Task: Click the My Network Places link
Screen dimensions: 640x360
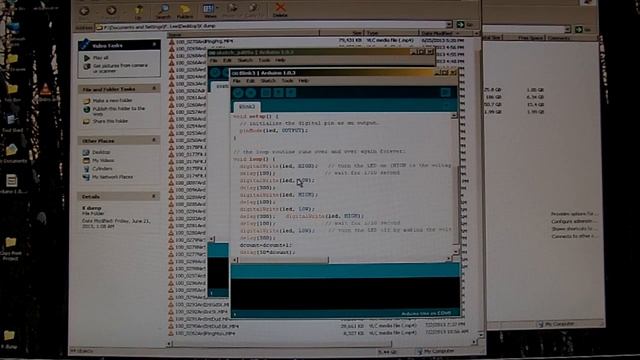Action: 113,177
